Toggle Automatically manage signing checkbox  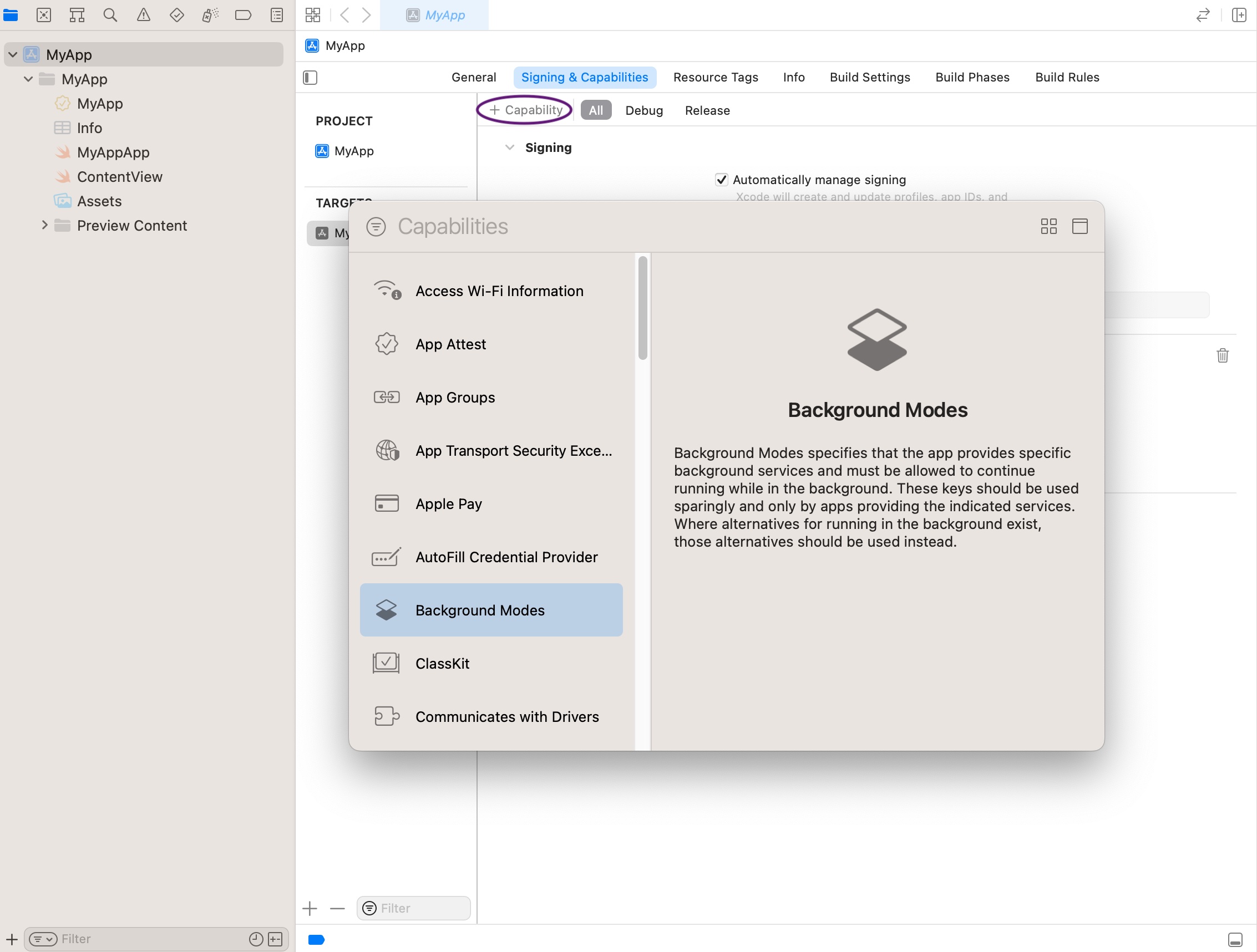coord(721,180)
